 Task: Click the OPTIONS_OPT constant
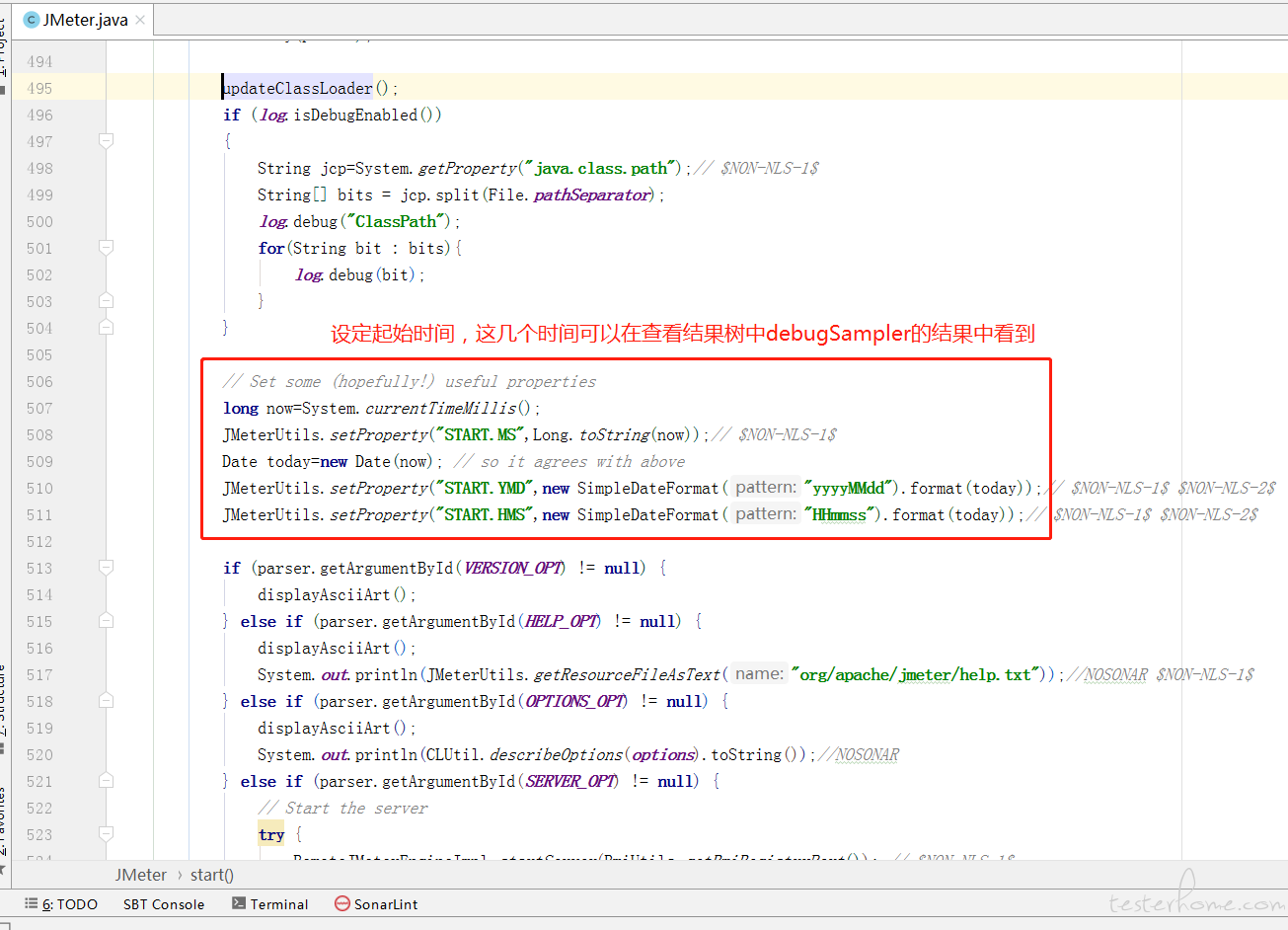click(575, 701)
